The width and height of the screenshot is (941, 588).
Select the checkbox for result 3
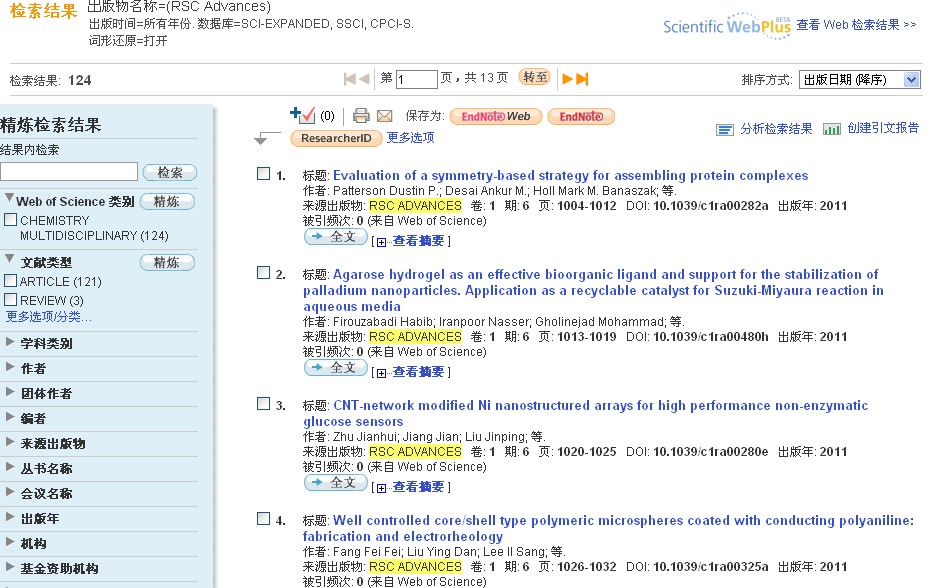pos(263,403)
